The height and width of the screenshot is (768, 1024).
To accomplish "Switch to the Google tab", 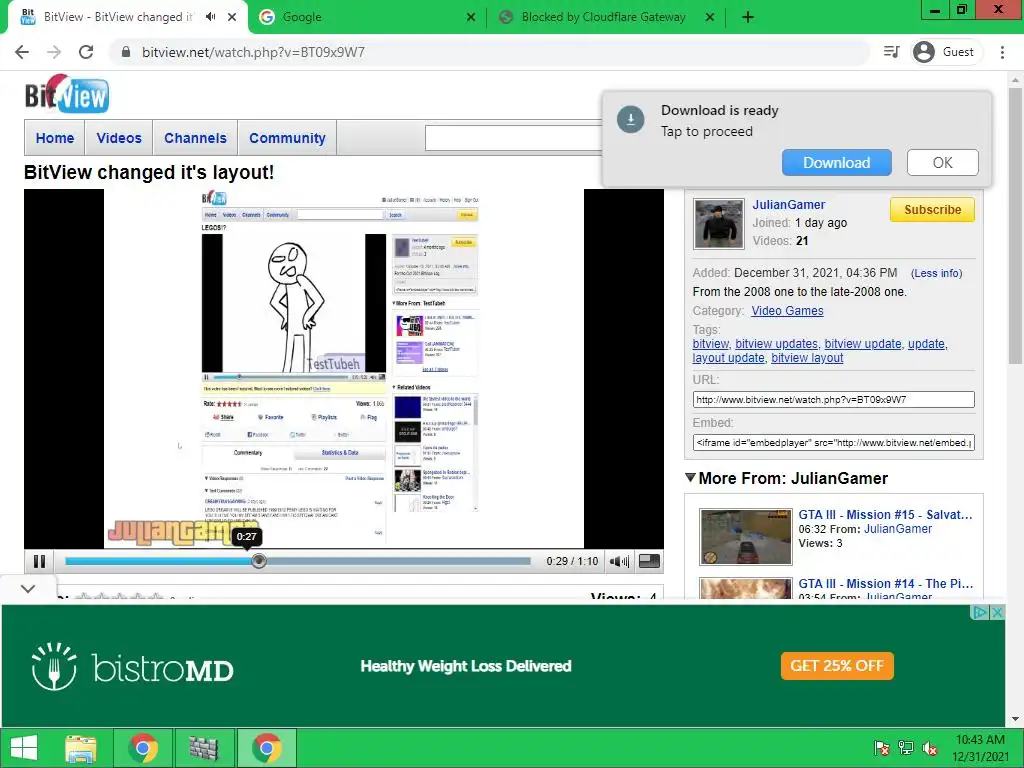I will coord(367,17).
